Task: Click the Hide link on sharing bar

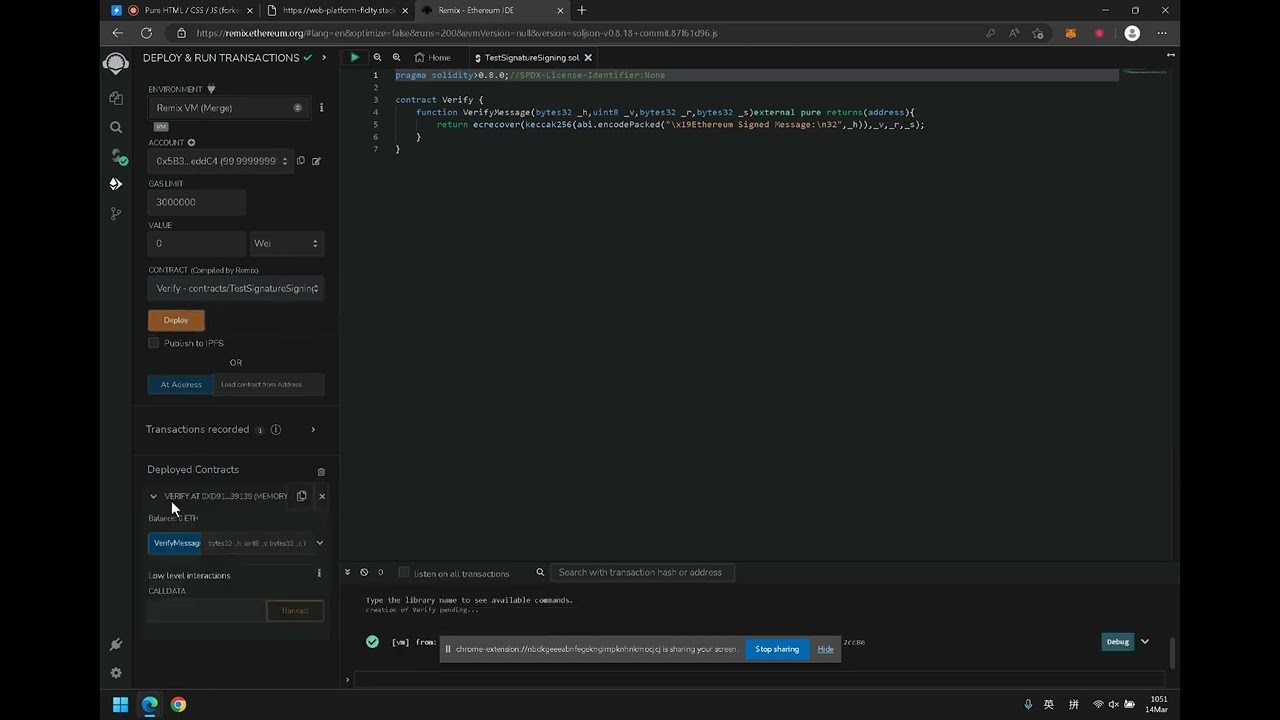Action: tap(825, 649)
